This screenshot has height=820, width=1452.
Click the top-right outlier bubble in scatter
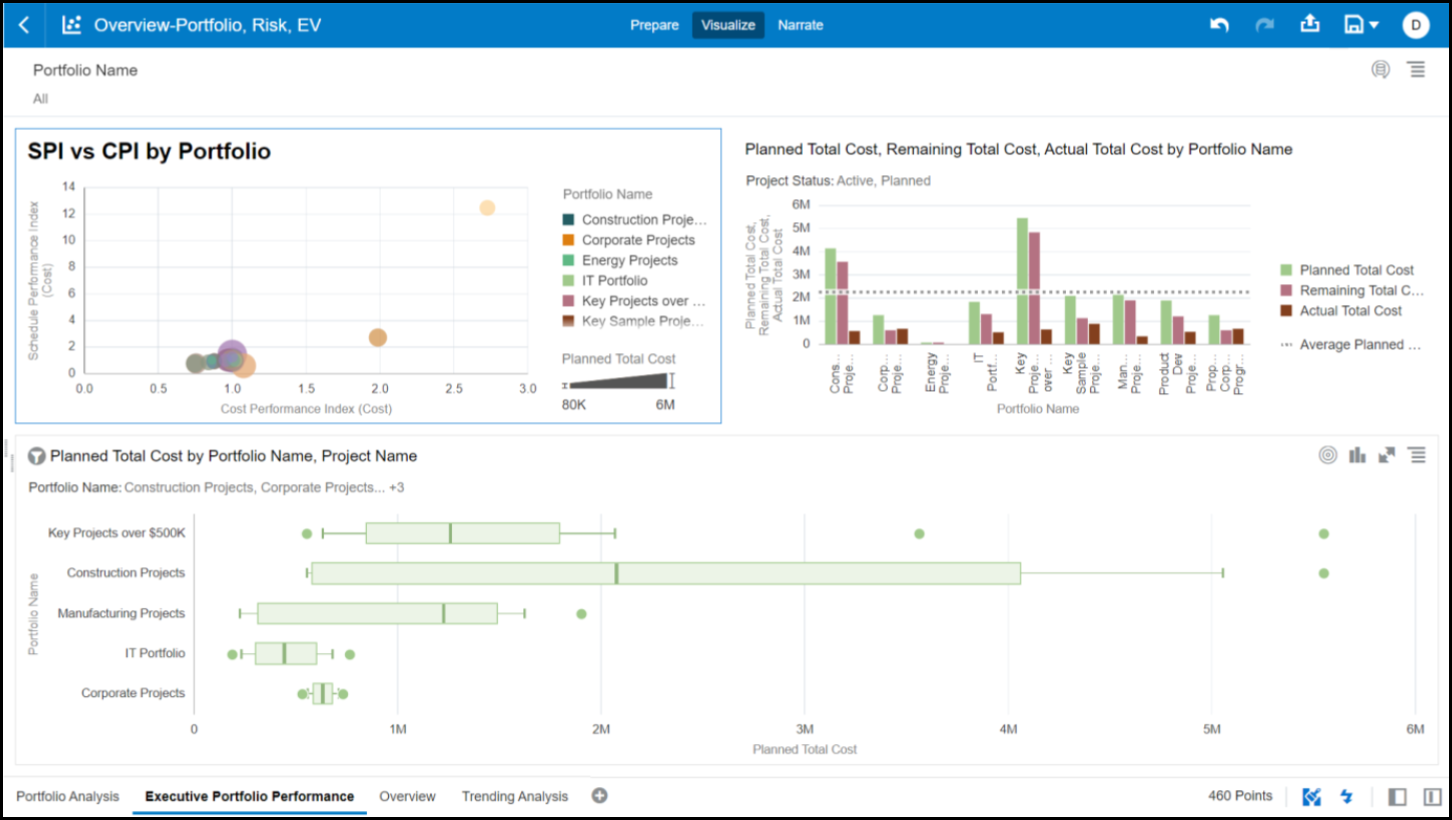(x=487, y=208)
